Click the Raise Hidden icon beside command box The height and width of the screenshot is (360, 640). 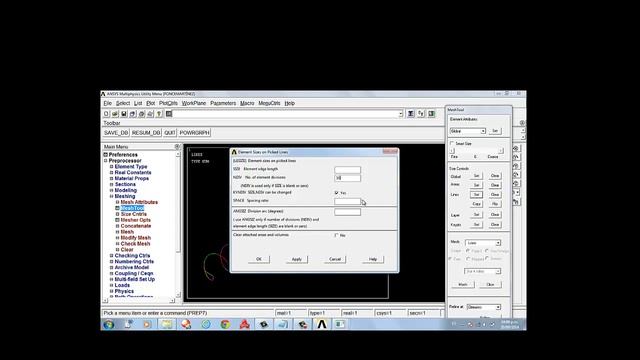pos(411,114)
